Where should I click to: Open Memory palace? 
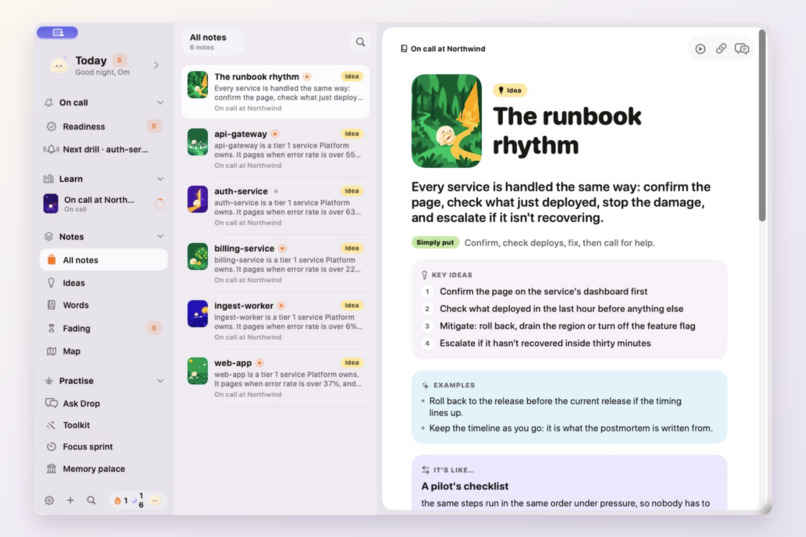(x=104, y=469)
